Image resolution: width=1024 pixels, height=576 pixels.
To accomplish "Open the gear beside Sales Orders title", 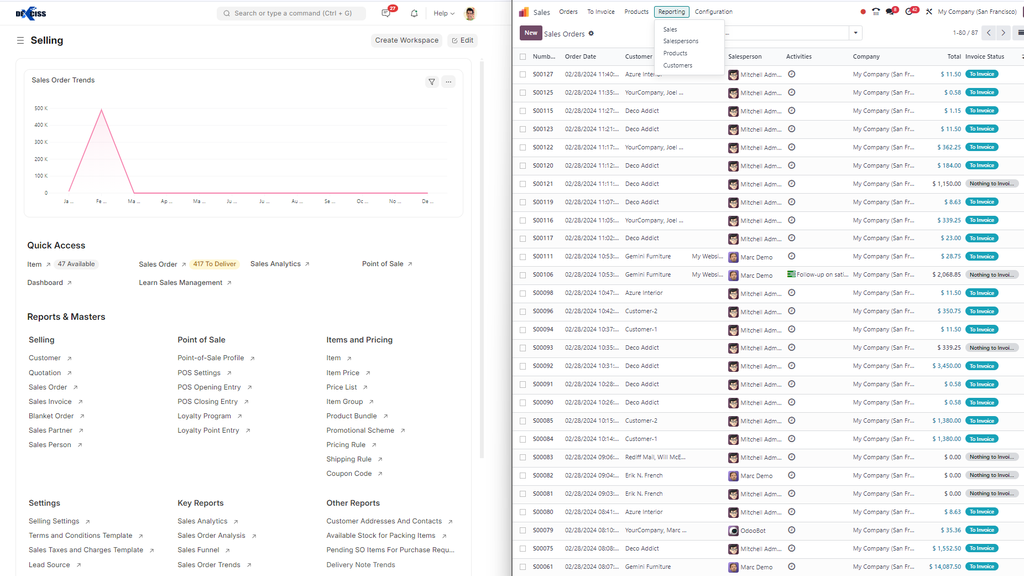I will pyautogui.click(x=591, y=33).
